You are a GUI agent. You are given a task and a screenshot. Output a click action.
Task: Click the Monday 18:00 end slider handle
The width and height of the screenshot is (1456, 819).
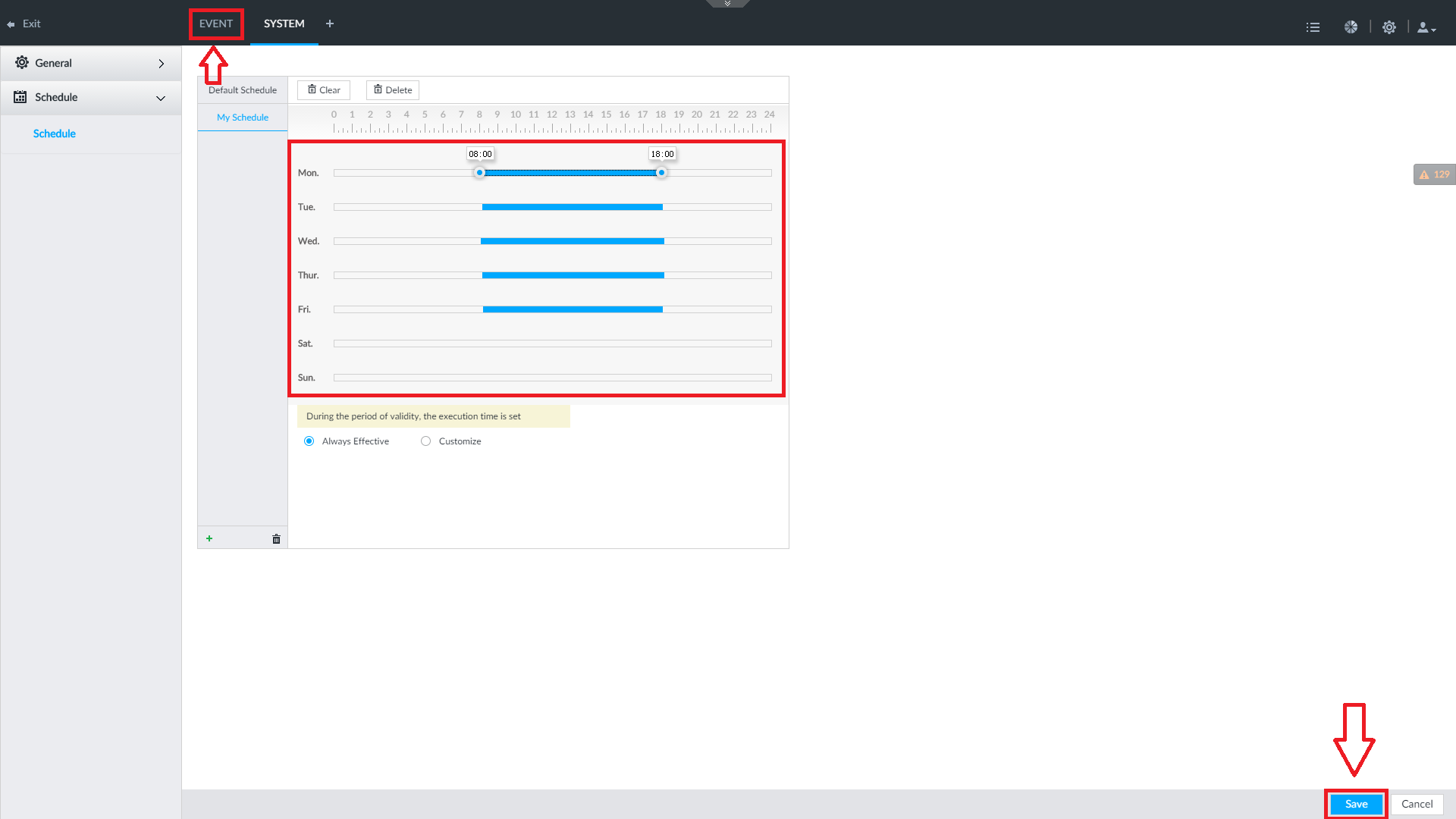(661, 173)
